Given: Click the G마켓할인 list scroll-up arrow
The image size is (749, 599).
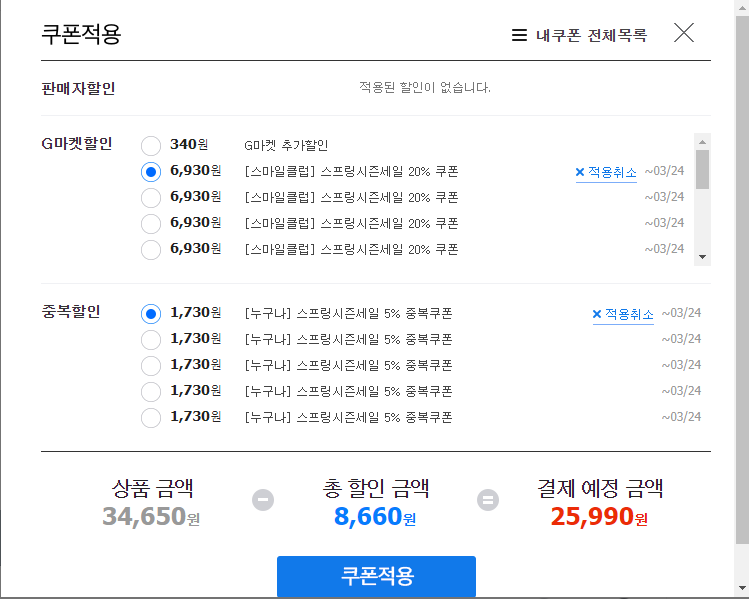Looking at the screenshot, I should tap(702, 142).
